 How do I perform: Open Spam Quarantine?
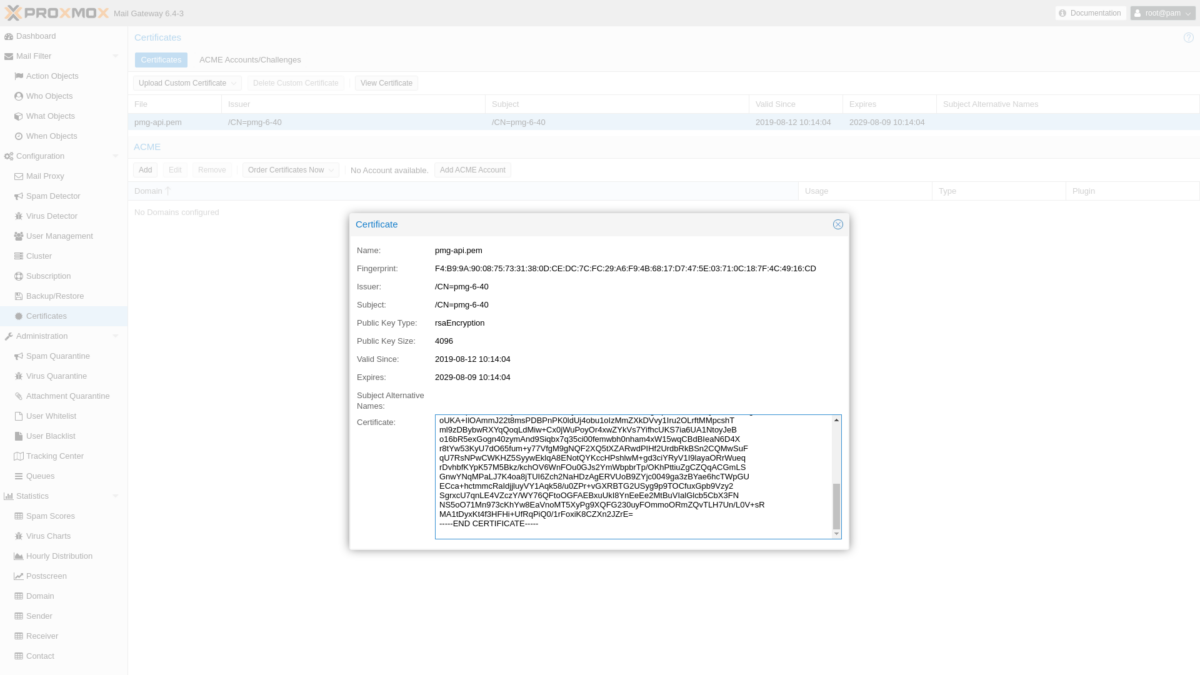58,355
